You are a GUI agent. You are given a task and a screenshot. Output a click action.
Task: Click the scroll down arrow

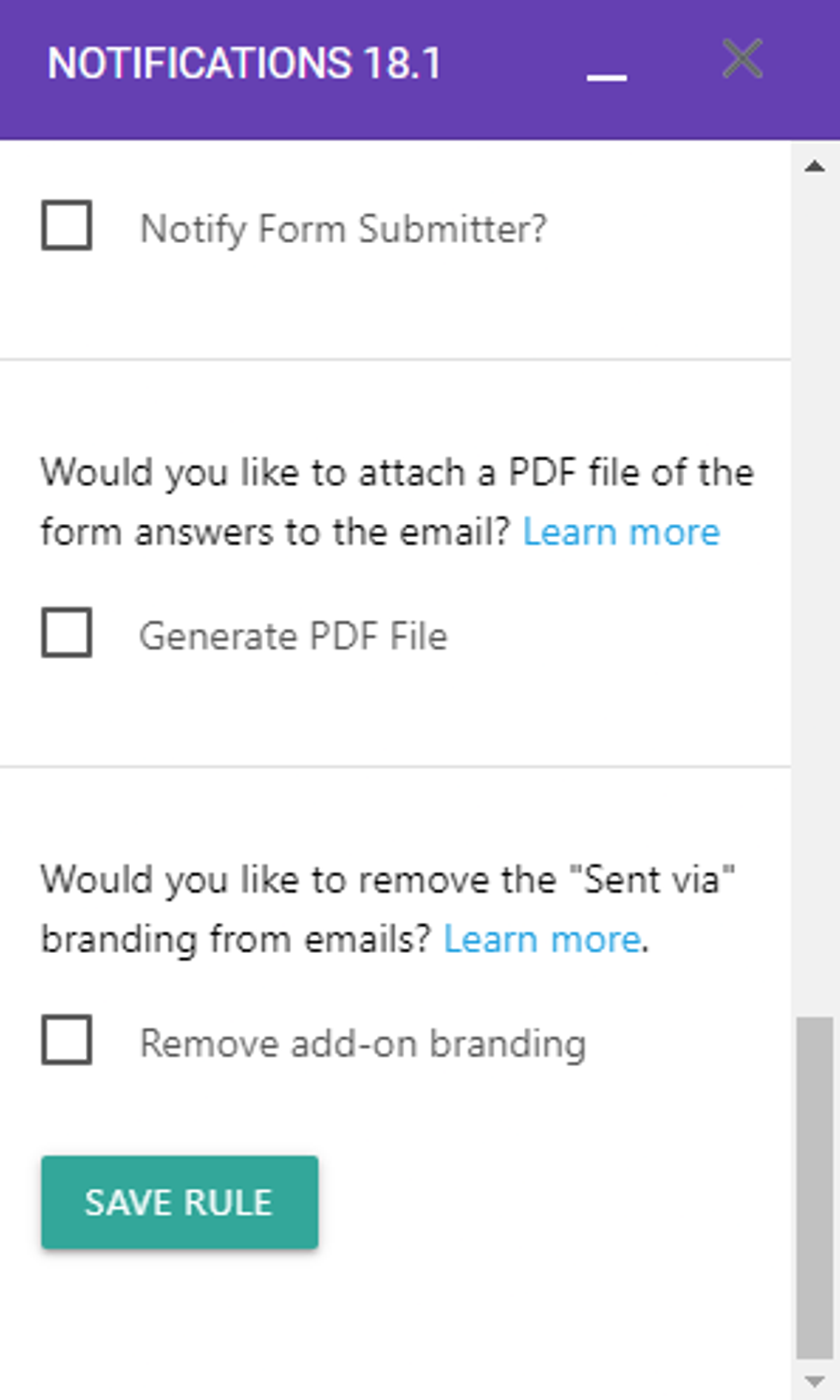(815, 1381)
